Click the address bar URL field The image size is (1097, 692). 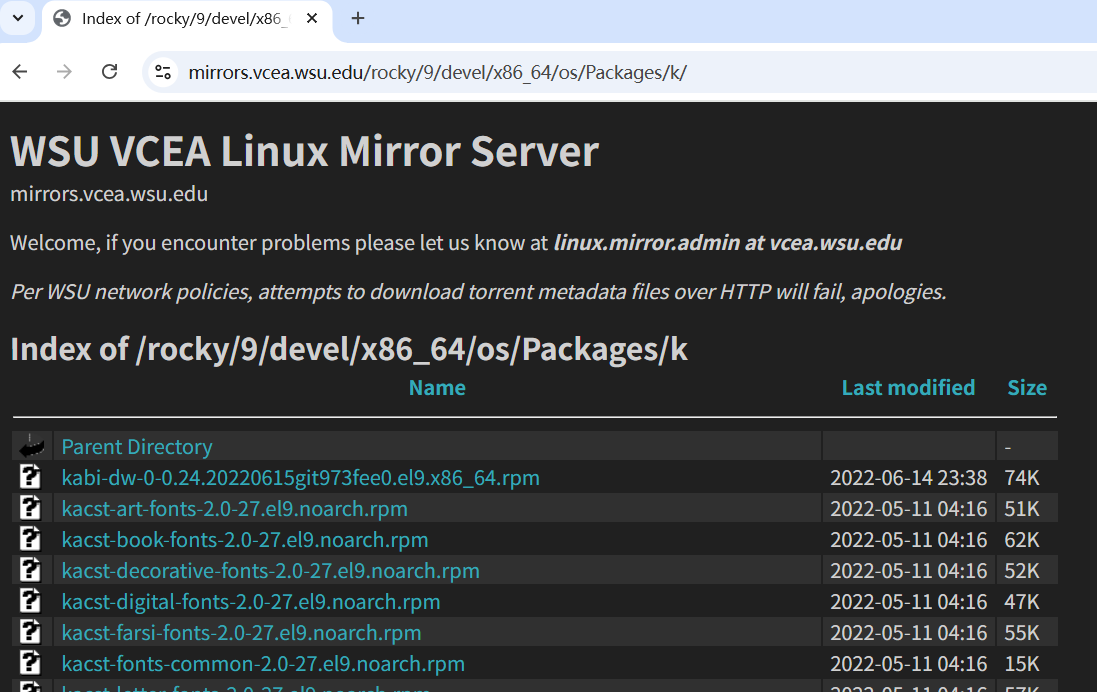[x=437, y=73]
